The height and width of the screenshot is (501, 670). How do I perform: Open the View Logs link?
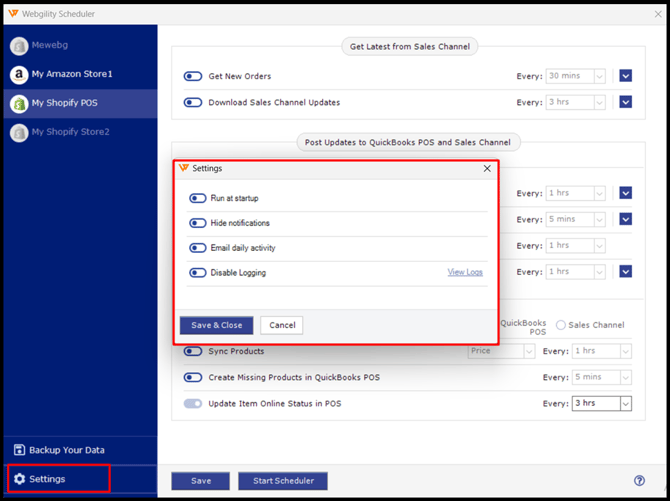(465, 272)
